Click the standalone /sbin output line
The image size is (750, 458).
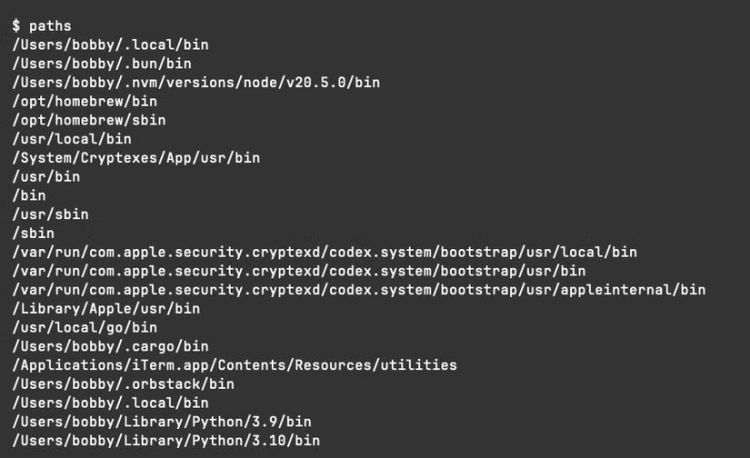(33, 233)
